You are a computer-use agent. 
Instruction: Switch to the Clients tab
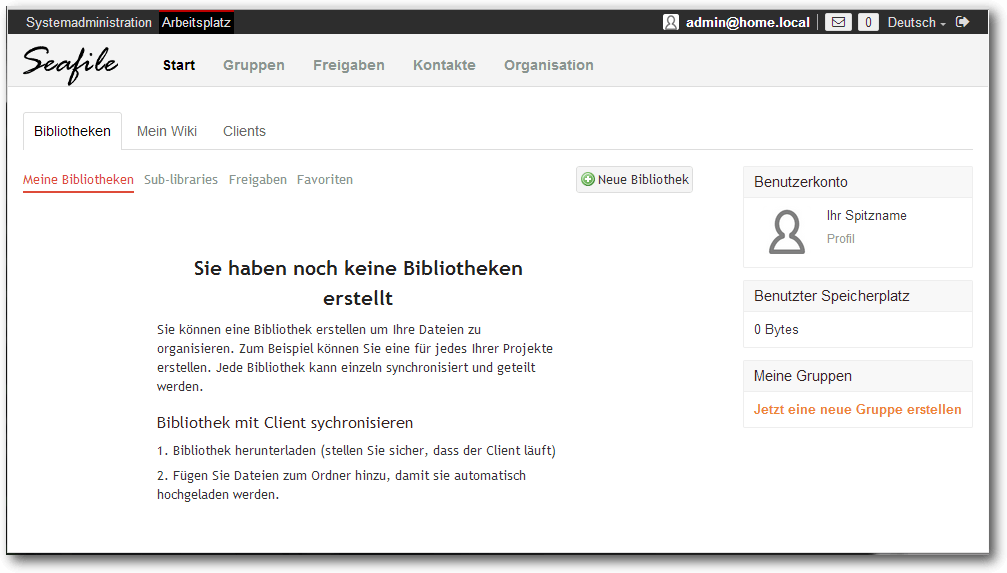(244, 131)
